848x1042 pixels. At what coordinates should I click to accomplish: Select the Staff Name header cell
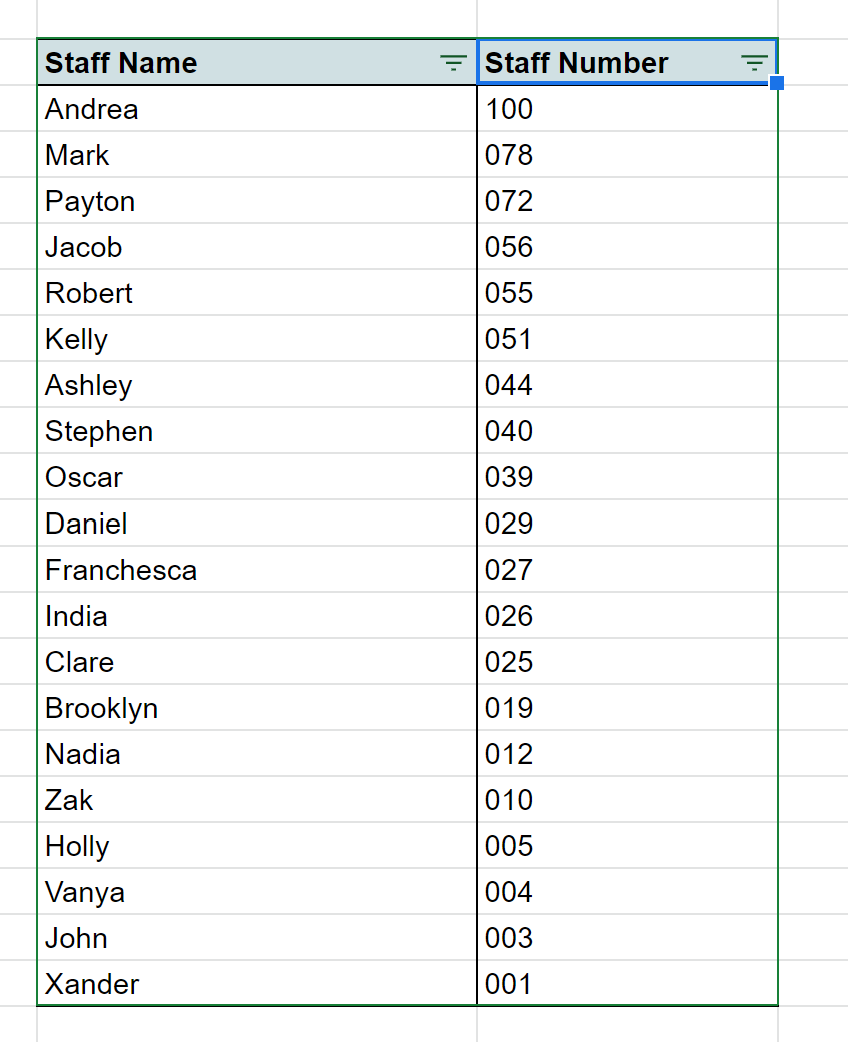click(257, 62)
